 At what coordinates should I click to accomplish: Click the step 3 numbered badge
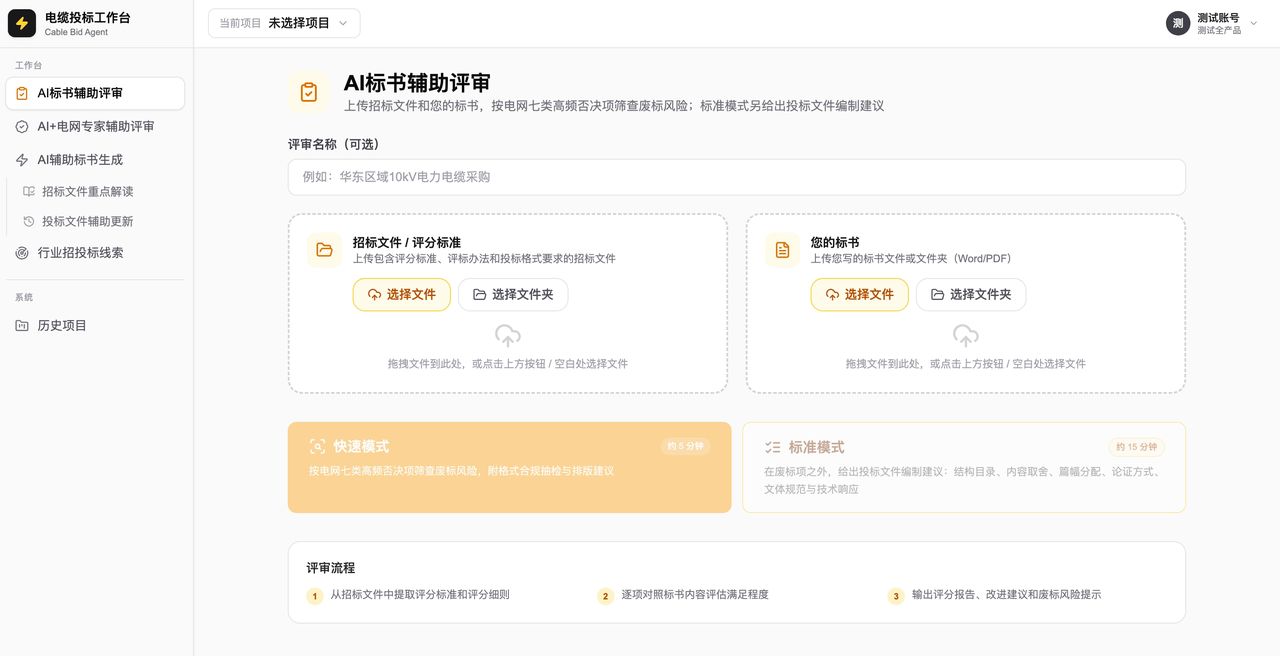click(896, 596)
